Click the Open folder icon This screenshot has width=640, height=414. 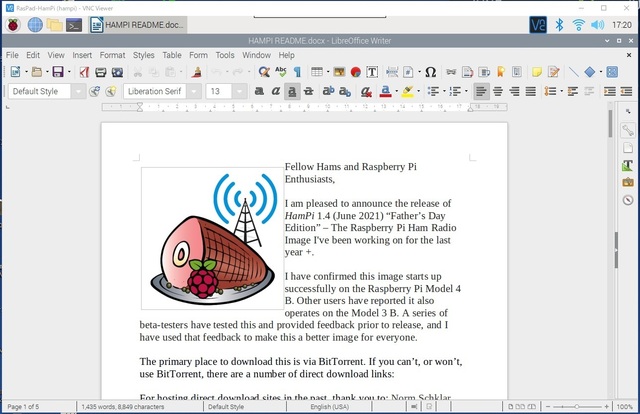(37, 72)
